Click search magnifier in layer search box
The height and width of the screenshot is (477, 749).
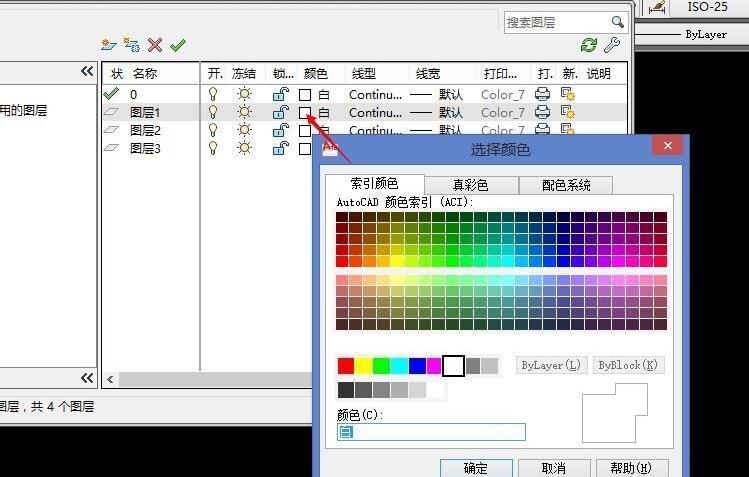click(618, 22)
